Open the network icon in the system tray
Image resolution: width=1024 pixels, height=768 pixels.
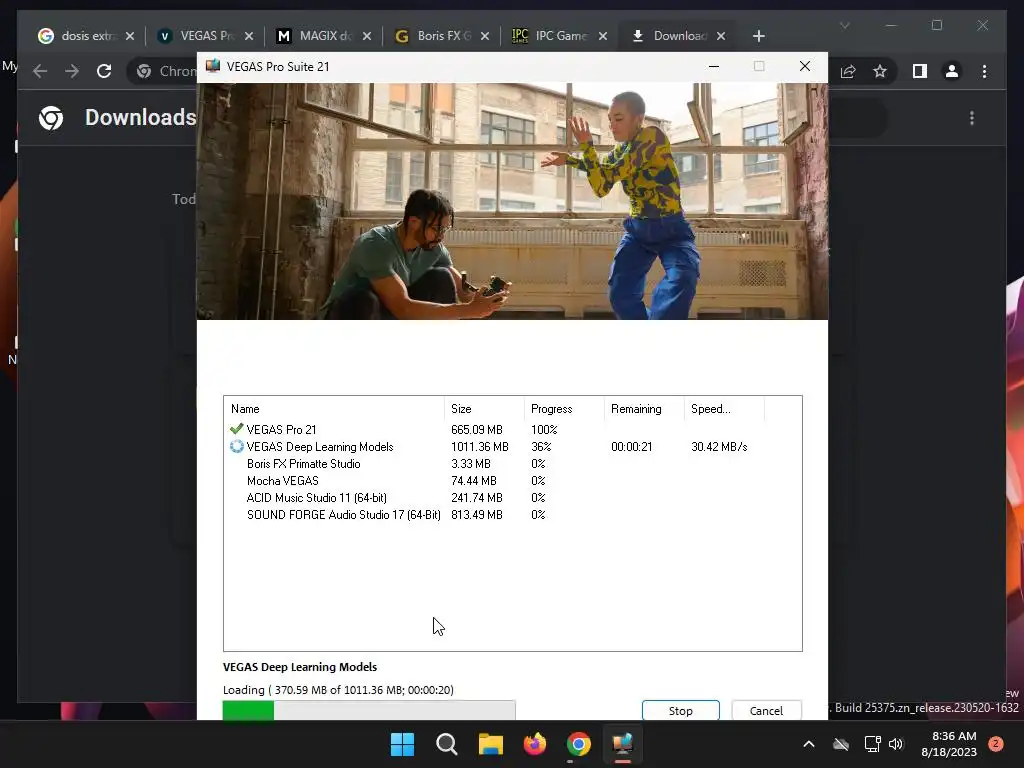pyautogui.click(x=872, y=744)
